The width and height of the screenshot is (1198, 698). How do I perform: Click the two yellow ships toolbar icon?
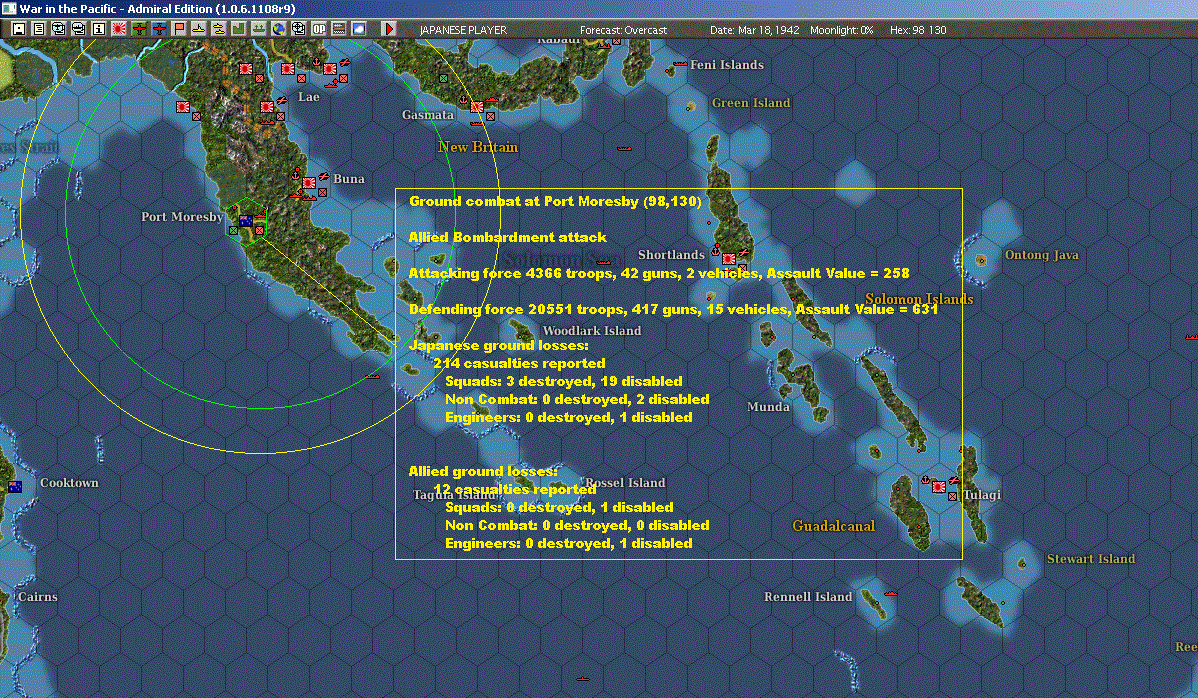coord(219,29)
